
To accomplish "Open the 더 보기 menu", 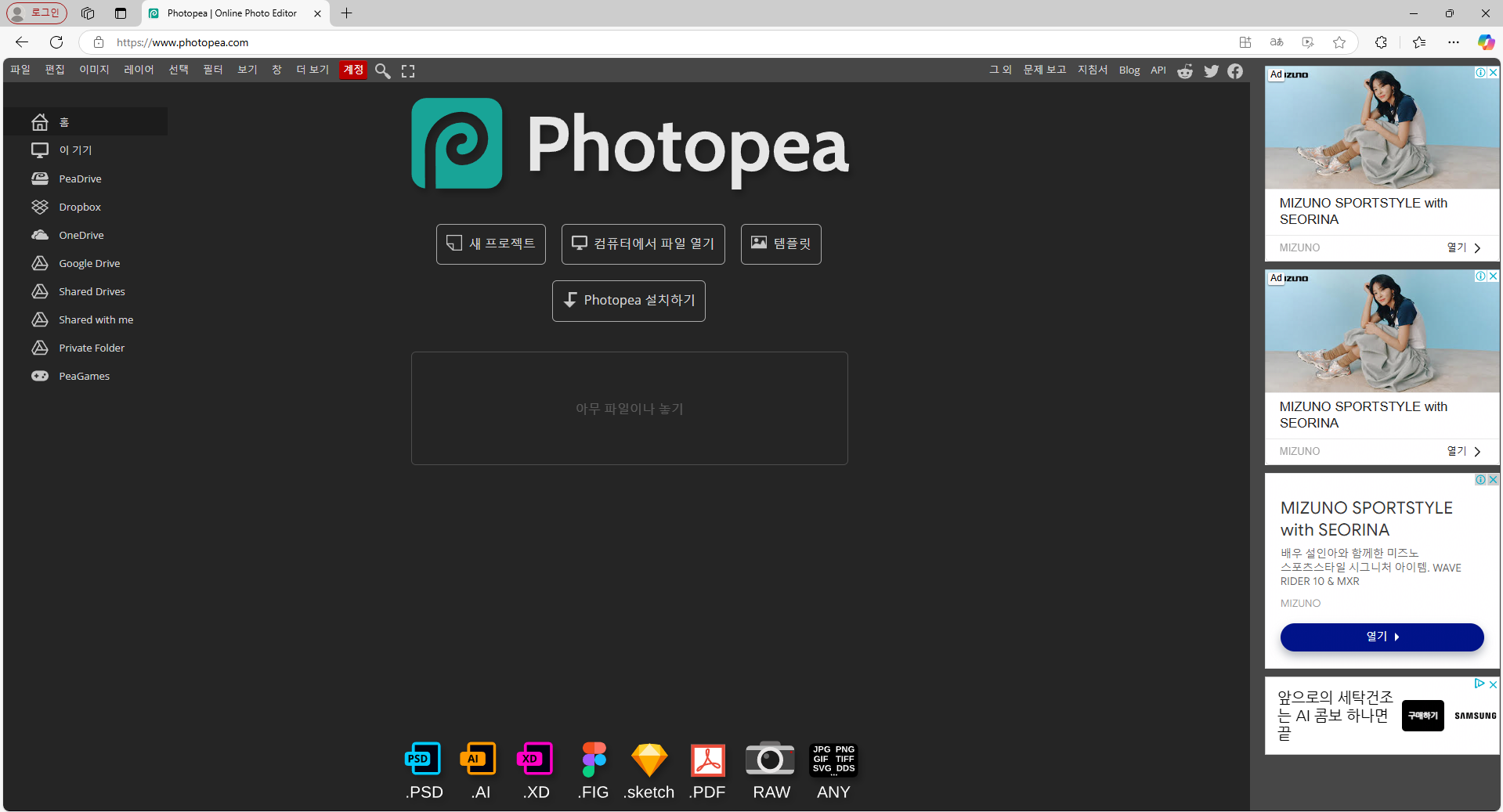I will (x=313, y=70).
